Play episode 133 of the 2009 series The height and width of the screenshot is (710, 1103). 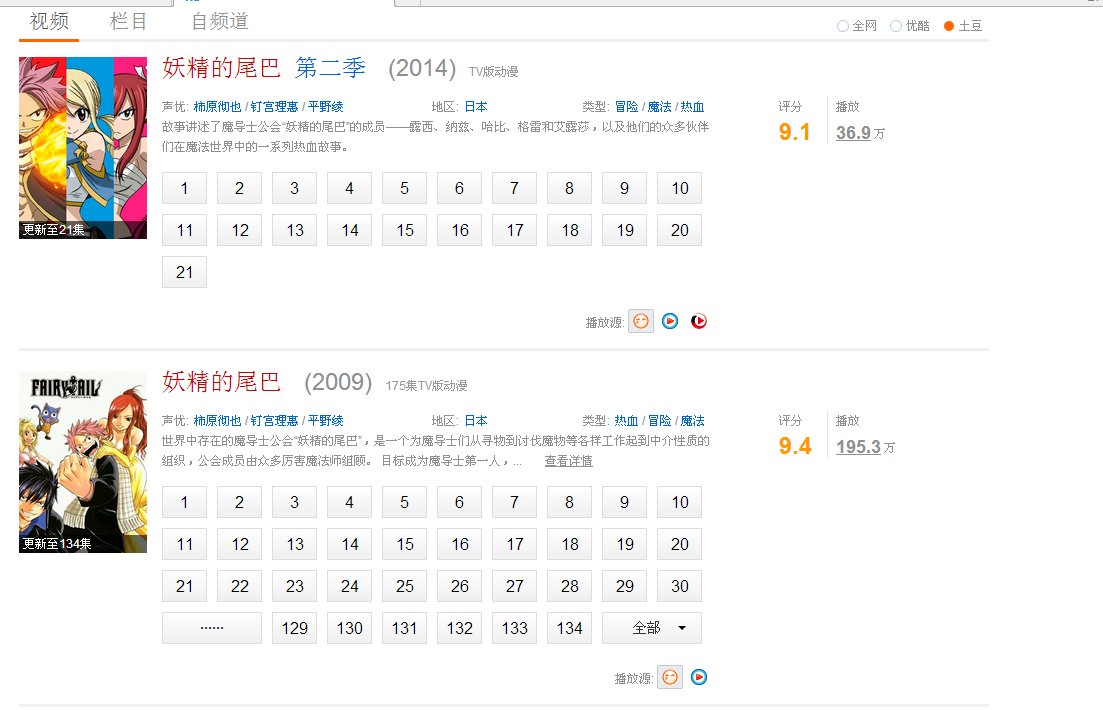point(514,628)
